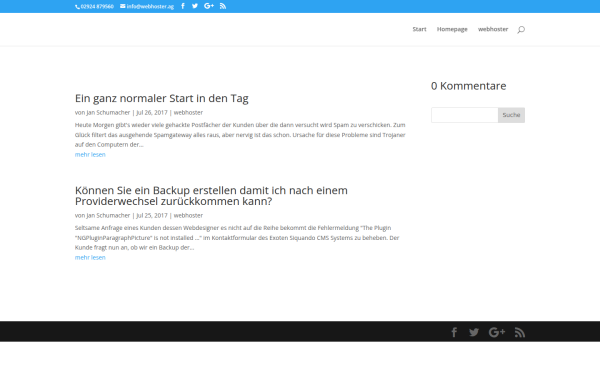
Task: Open author Jan Schumacher on Jul 25 post
Action: [108, 215]
